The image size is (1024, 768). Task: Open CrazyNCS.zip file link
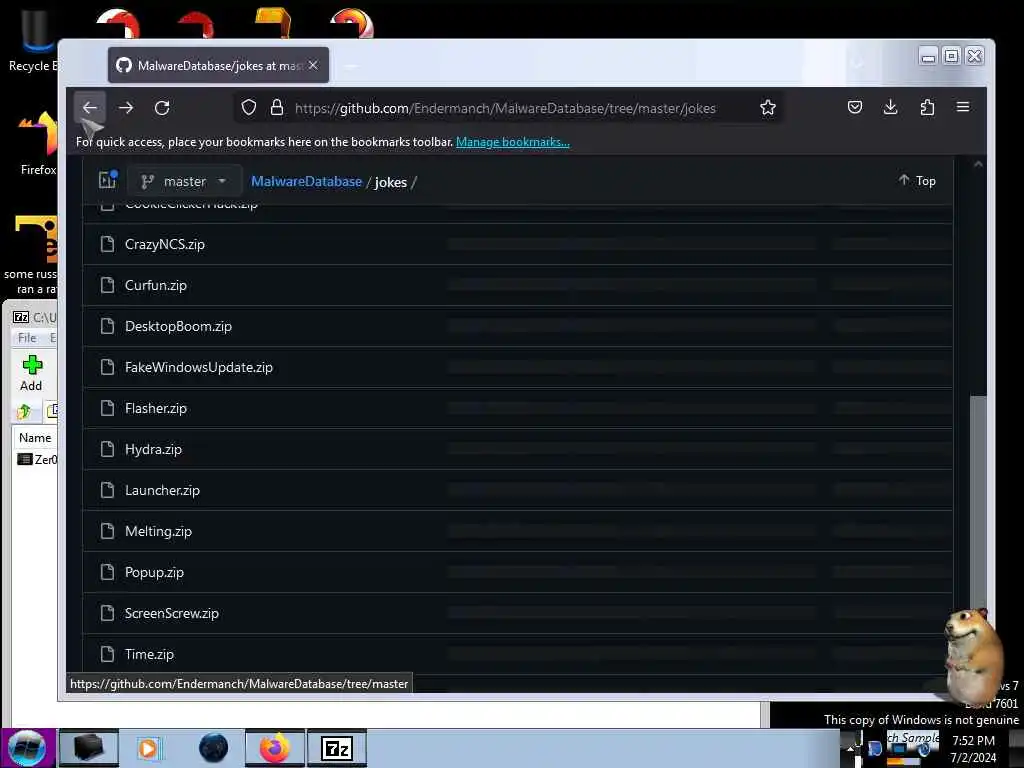point(165,244)
